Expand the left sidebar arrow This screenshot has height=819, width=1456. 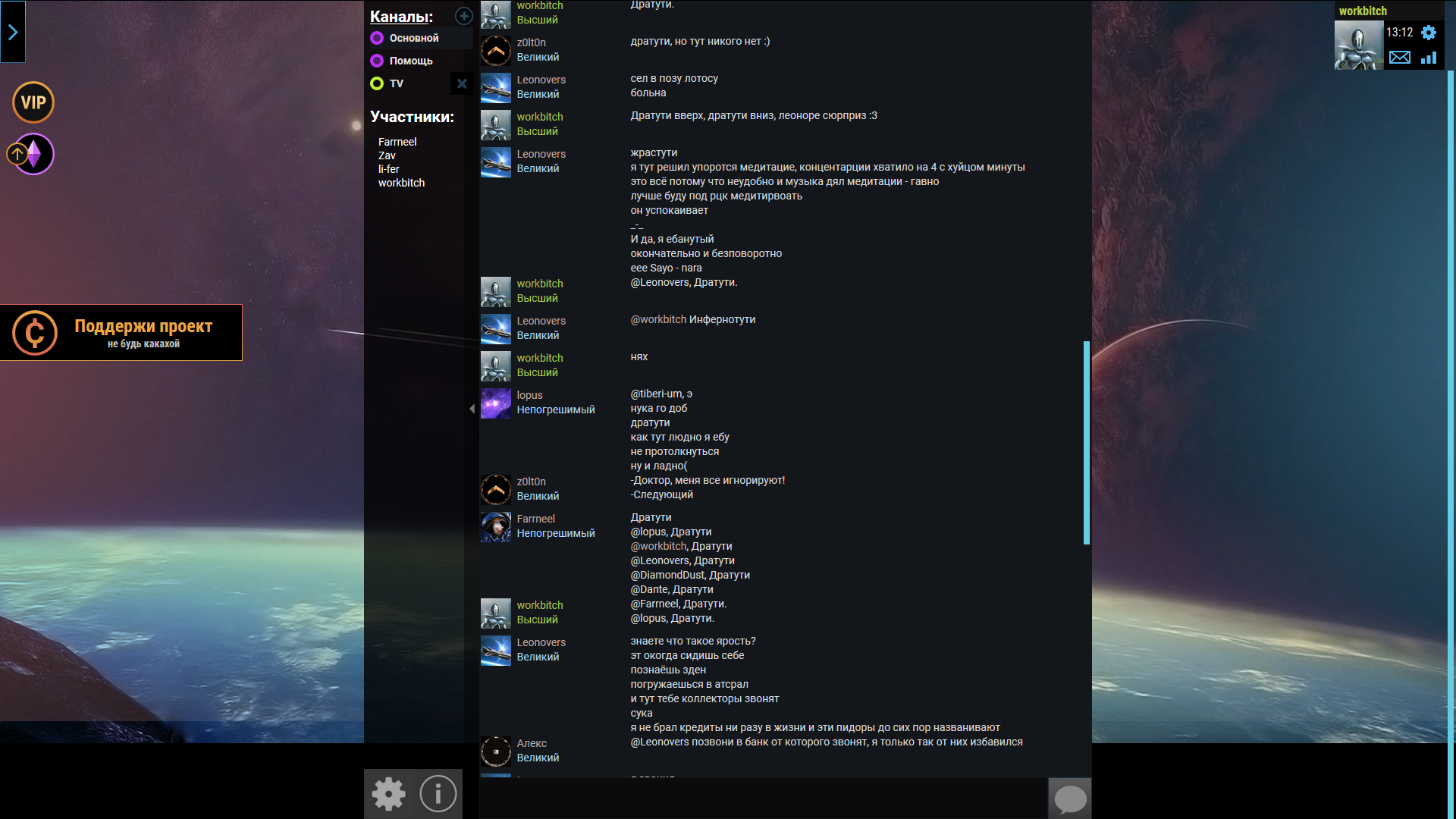click(13, 32)
